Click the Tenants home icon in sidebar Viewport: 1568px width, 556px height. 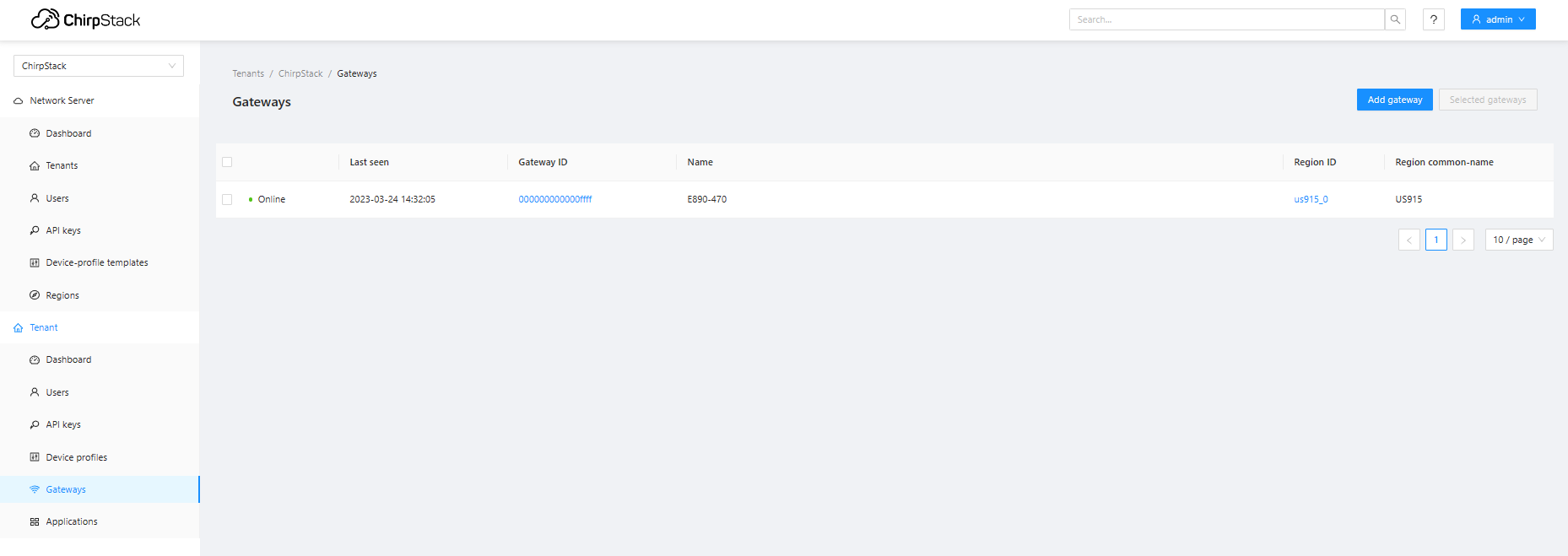tap(35, 166)
